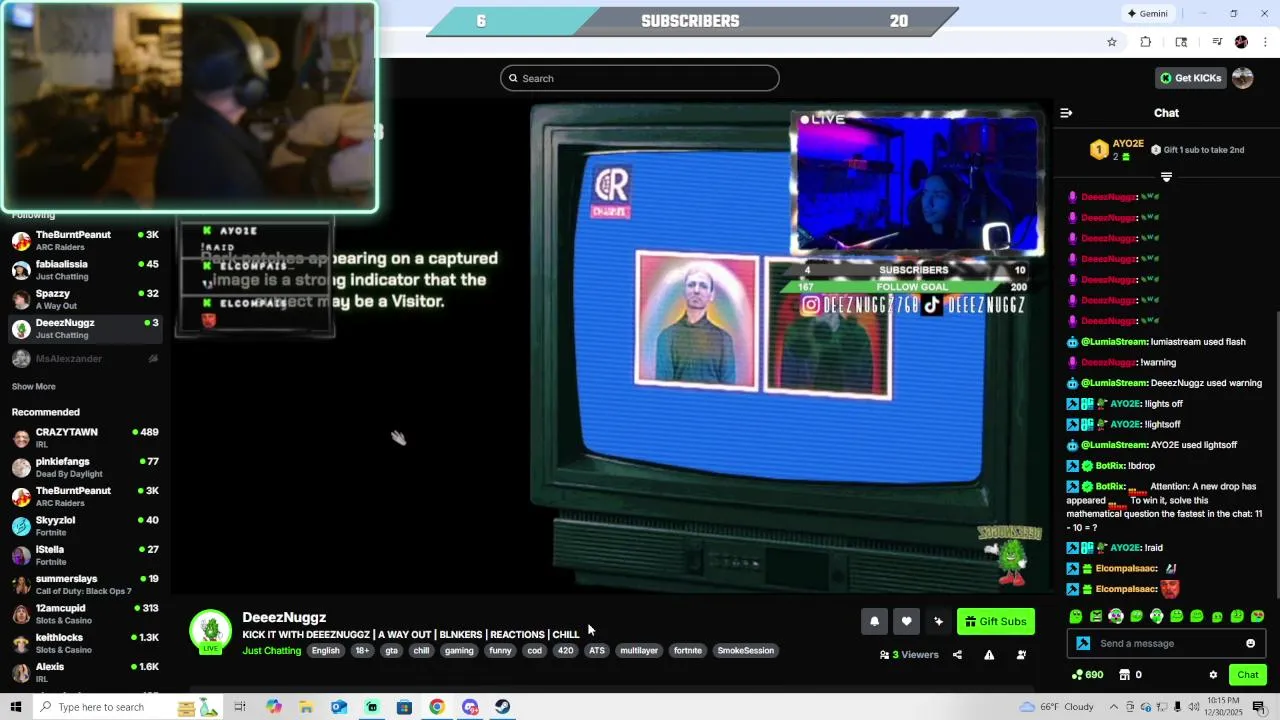
Task: Open Skyyziol Fortnite channel
Action: coord(85,526)
